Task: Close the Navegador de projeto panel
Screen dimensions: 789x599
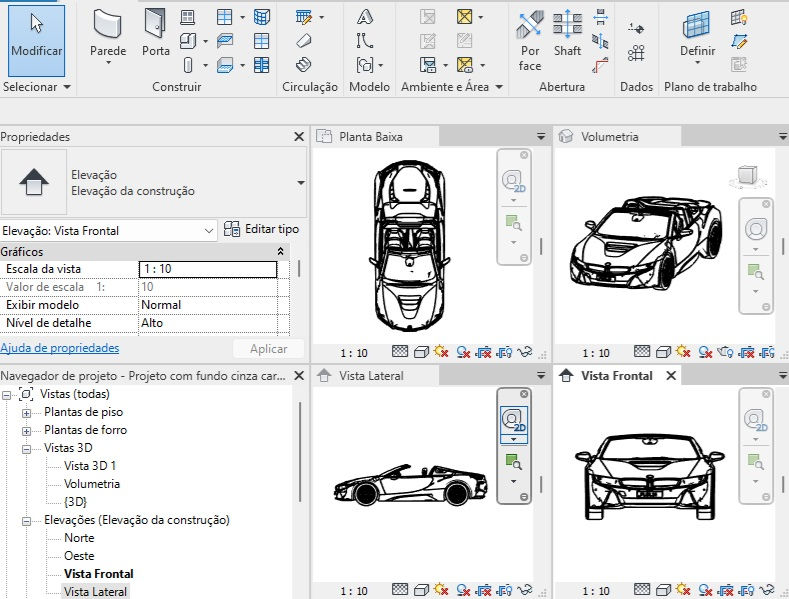Action: point(299,376)
